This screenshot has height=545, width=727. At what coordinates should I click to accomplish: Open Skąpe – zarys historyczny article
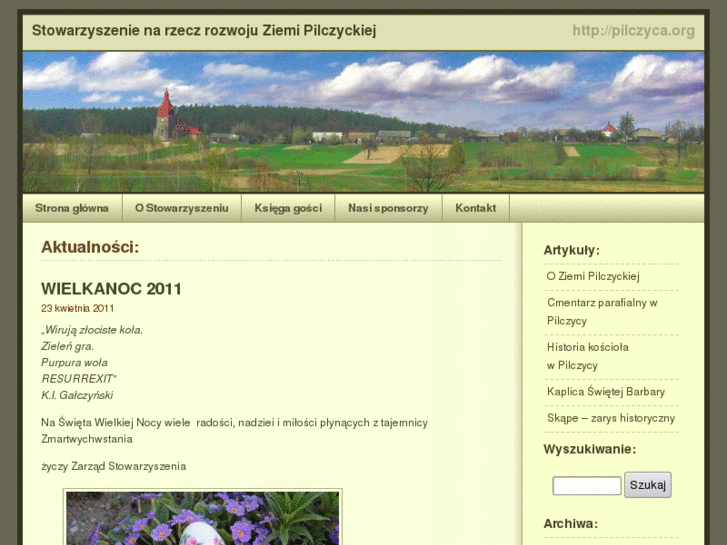pyautogui.click(x=611, y=418)
